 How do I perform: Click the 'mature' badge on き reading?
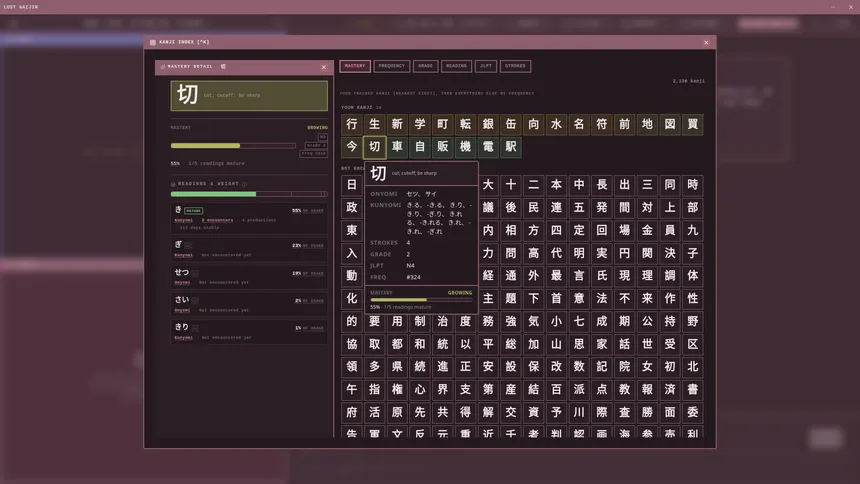click(x=194, y=211)
